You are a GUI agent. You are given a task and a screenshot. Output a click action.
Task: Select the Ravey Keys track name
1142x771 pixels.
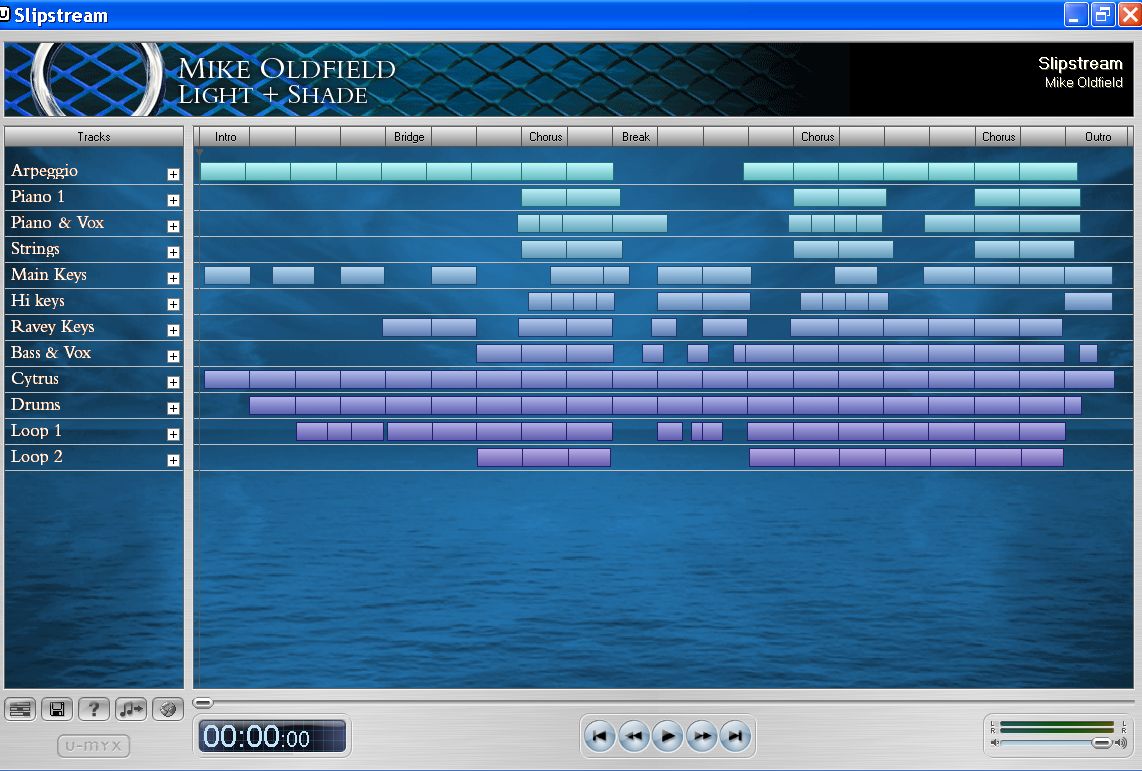(52, 327)
